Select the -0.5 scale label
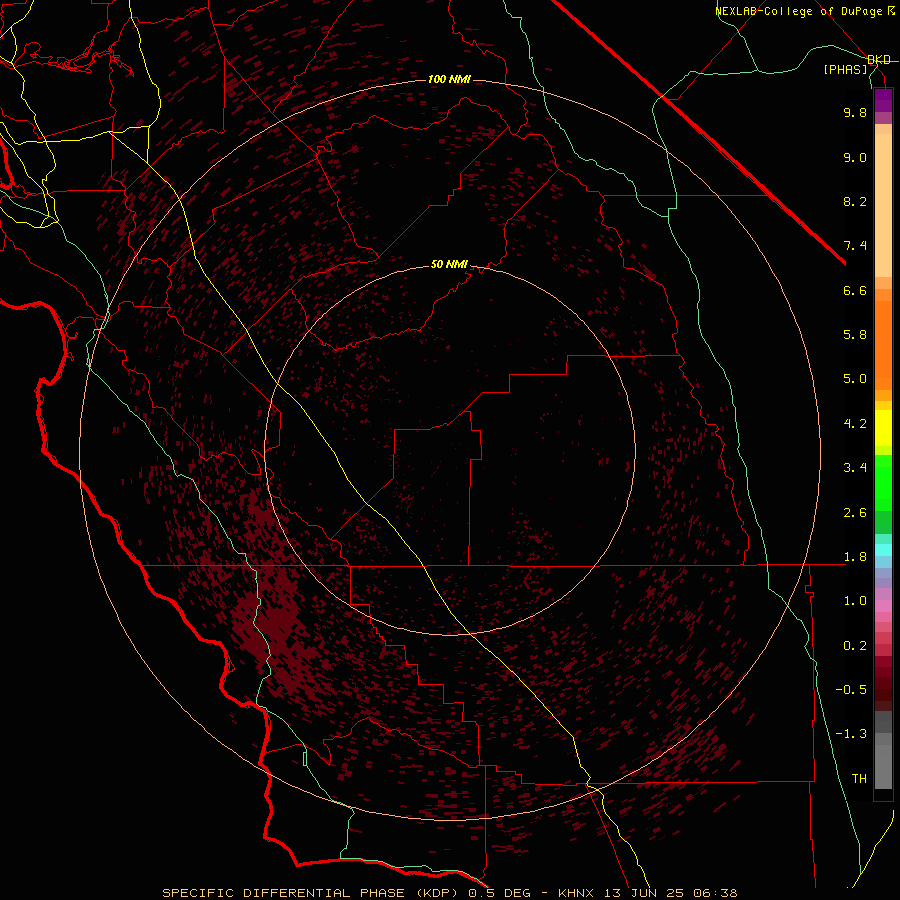Image resolution: width=900 pixels, height=900 pixels. point(851,690)
